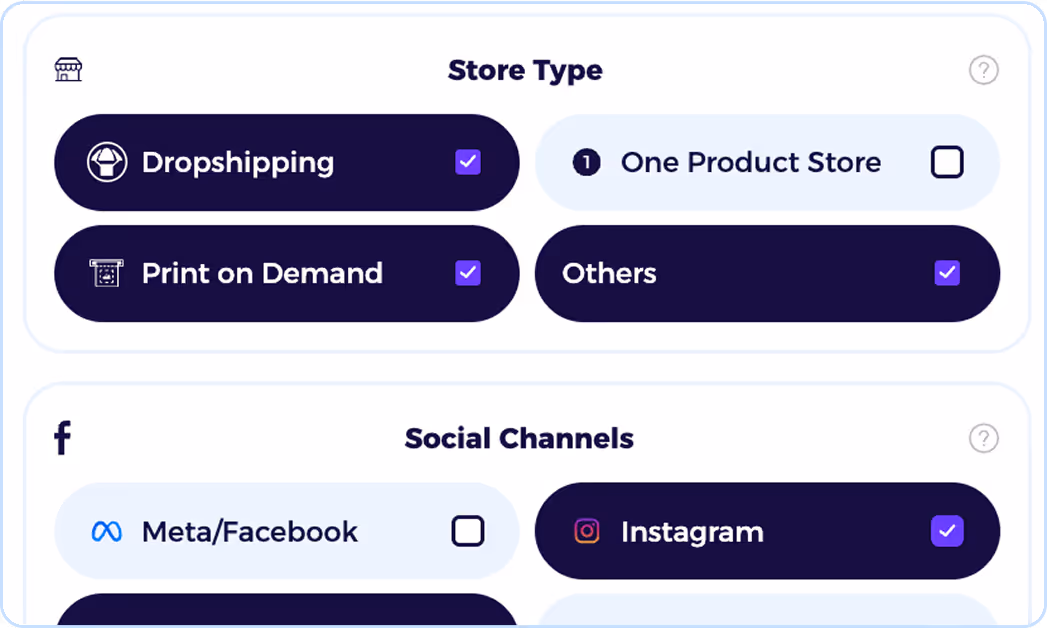Enable the One Product Store checkbox
This screenshot has height=628, width=1047.
click(947, 162)
